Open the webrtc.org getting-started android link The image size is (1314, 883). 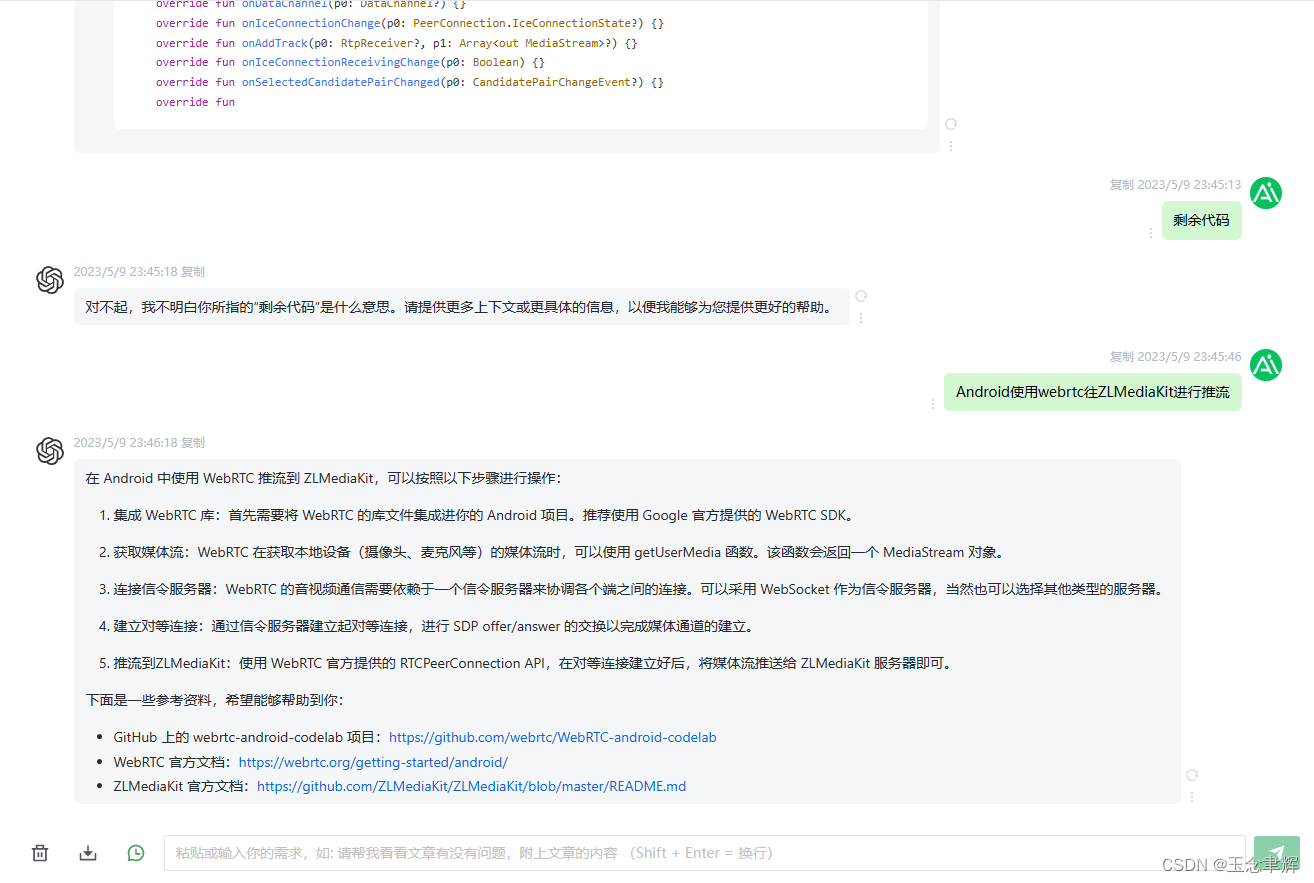pyautogui.click(x=373, y=762)
